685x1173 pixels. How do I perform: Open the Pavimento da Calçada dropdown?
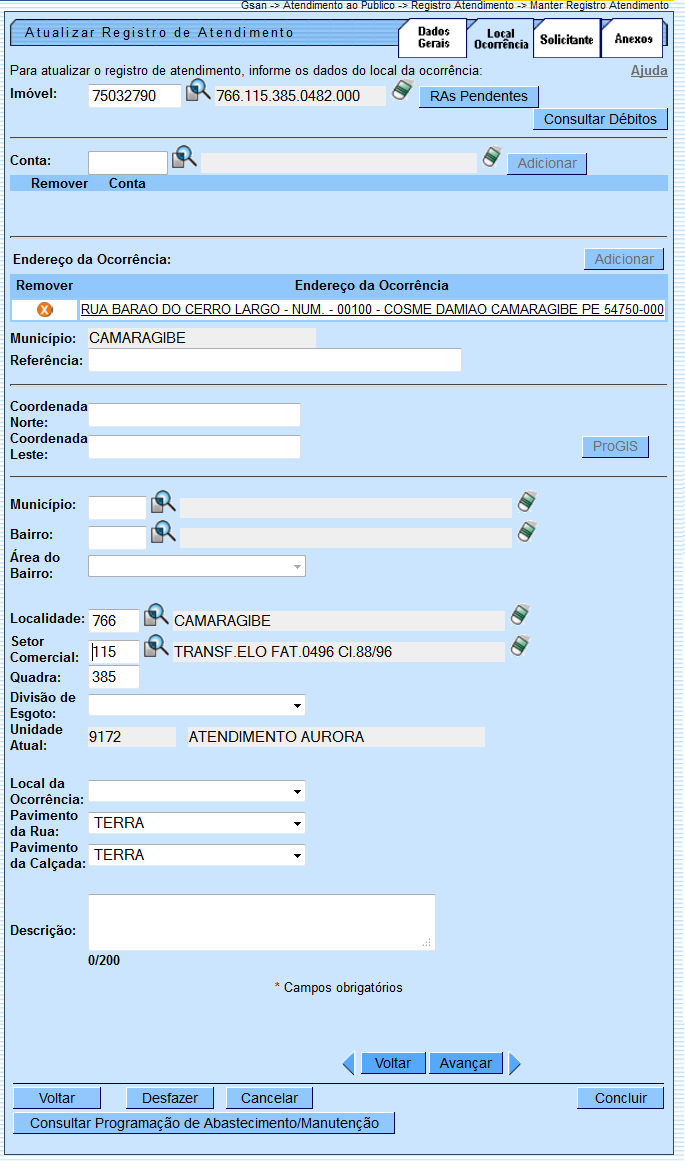197,856
